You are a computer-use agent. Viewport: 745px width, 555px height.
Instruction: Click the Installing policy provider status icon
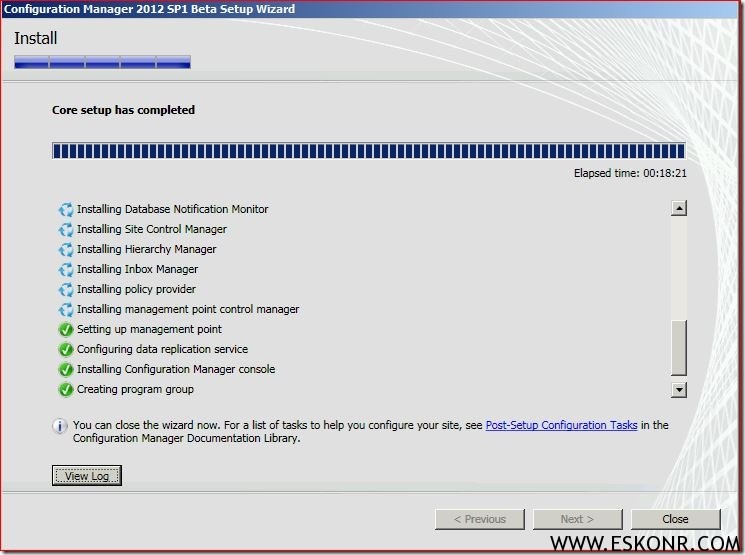click(x=66, y=289)
